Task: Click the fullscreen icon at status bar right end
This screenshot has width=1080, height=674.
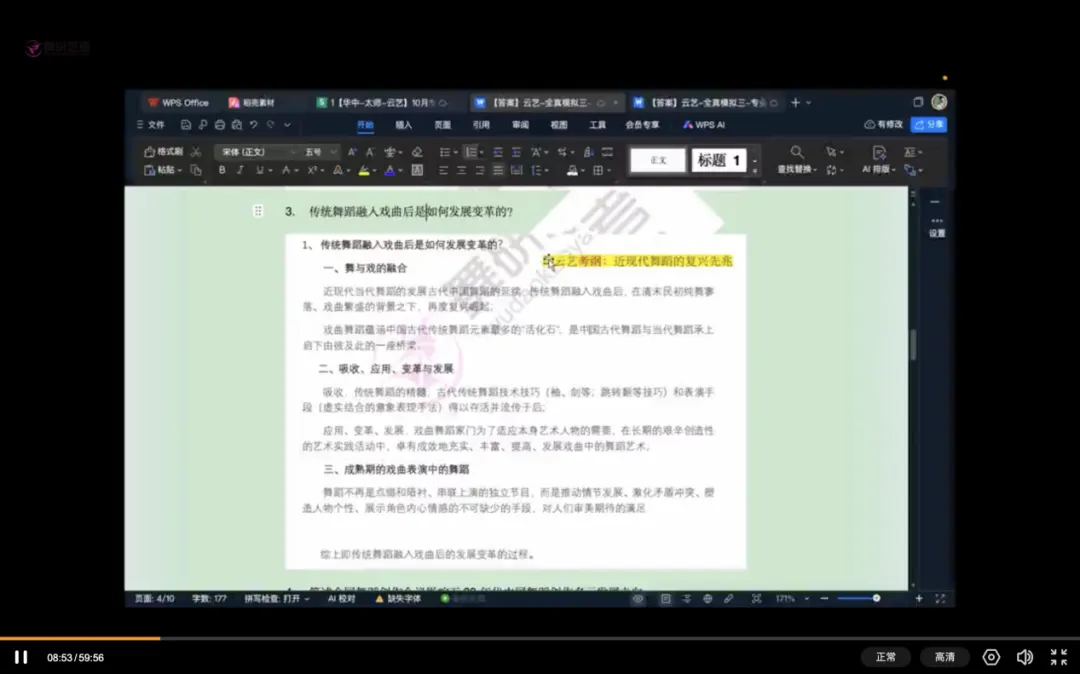Action: 940,599
